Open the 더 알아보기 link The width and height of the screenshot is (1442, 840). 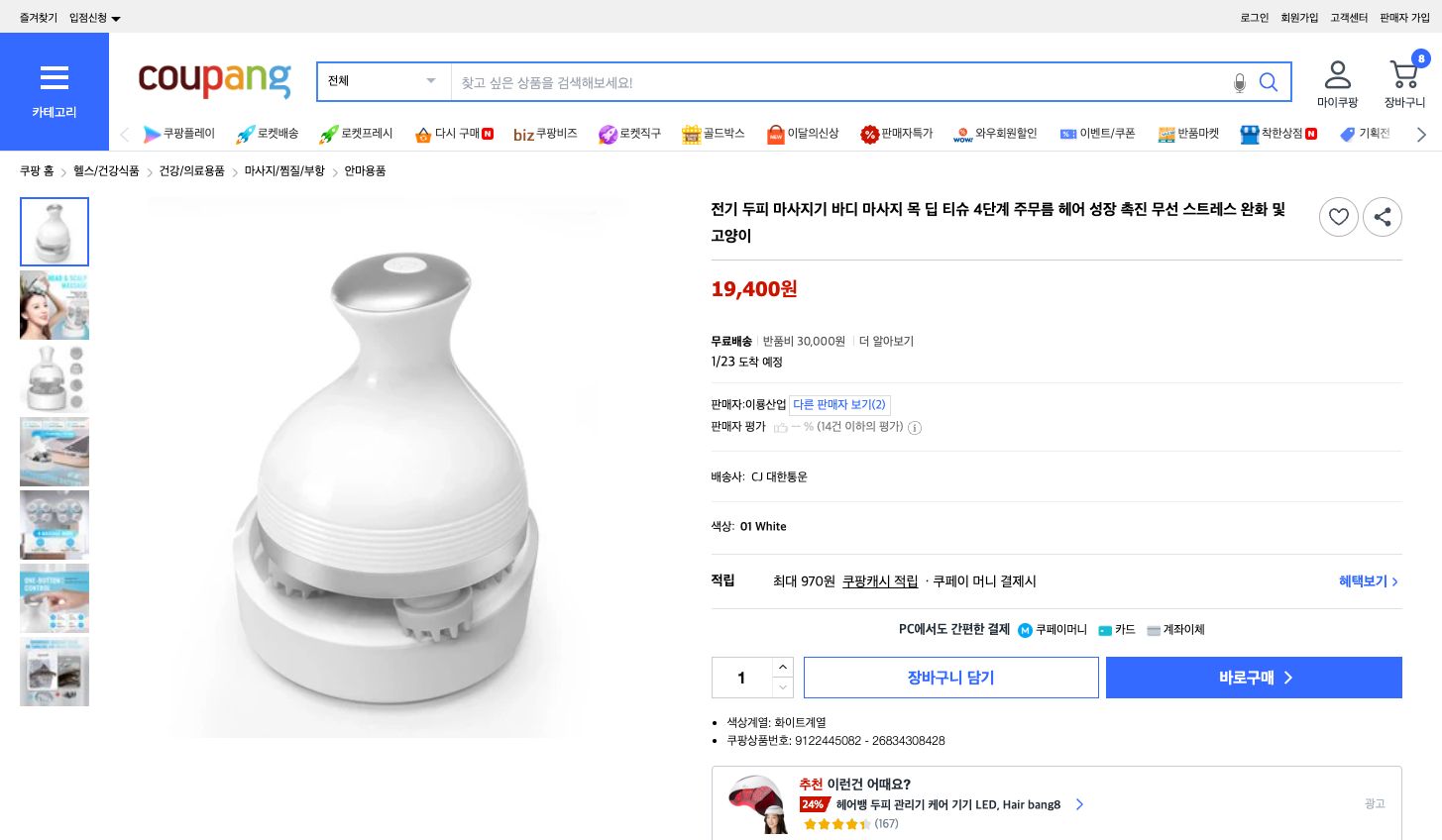pos(886,341)
